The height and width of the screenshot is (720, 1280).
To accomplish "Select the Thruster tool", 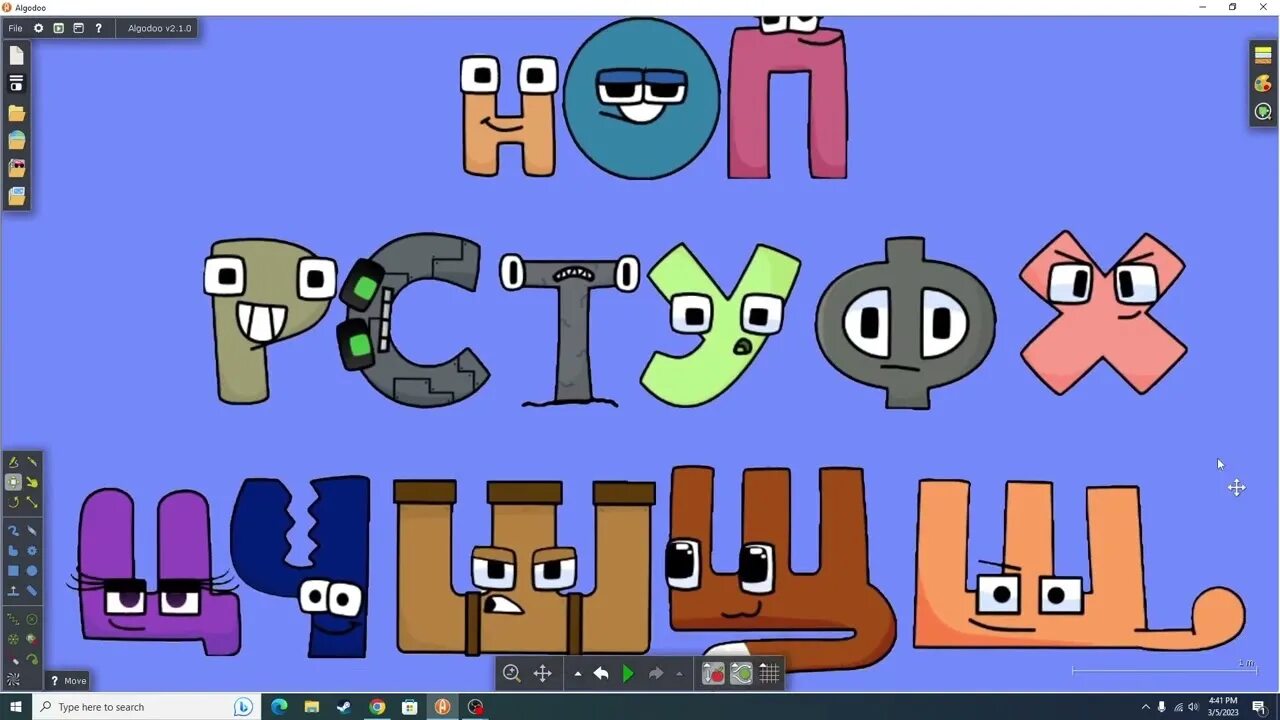I will (32, 639).
